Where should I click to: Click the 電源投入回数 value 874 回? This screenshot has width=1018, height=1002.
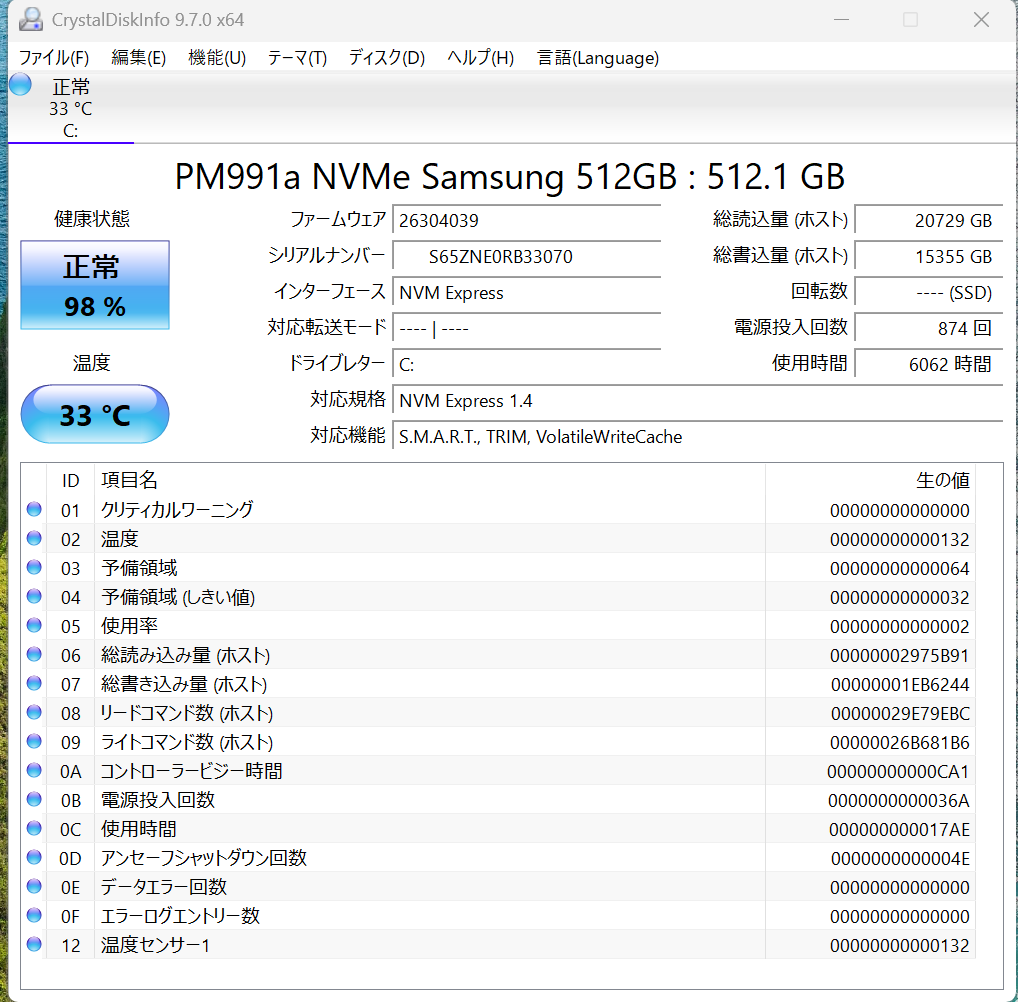929,329
